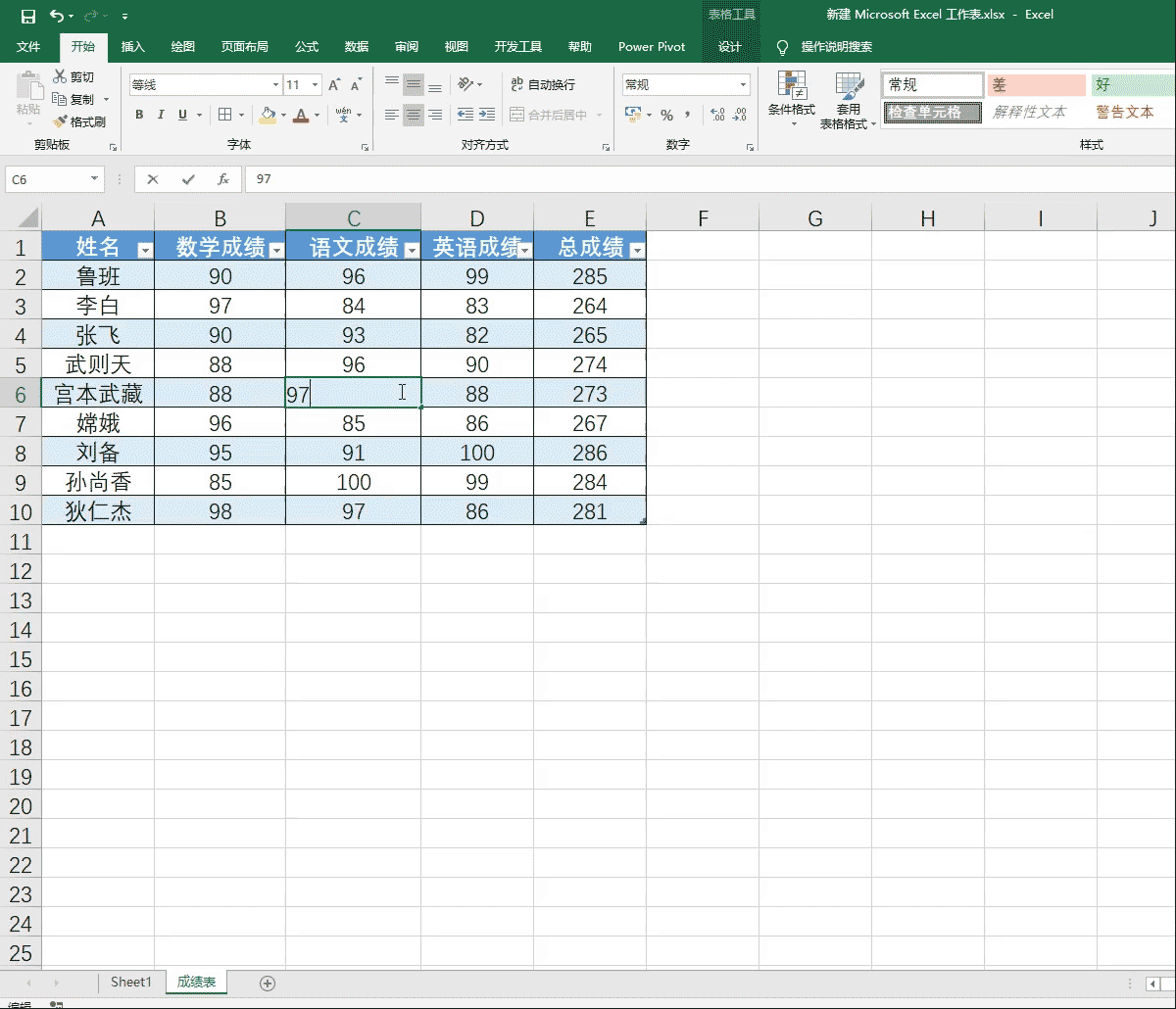Switch to Sheet1 worksheet tab
Image resolution: width=1176 pixels, height=1009 pixels.
click(131, 983)
